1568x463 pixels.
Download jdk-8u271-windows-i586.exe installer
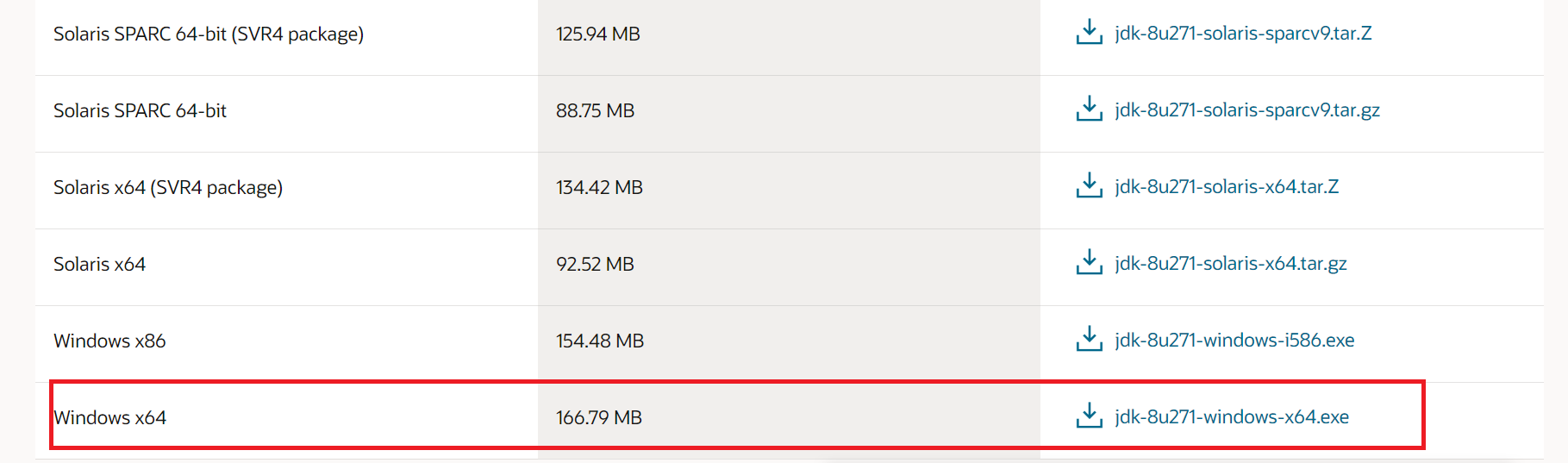pos(1234,341)
